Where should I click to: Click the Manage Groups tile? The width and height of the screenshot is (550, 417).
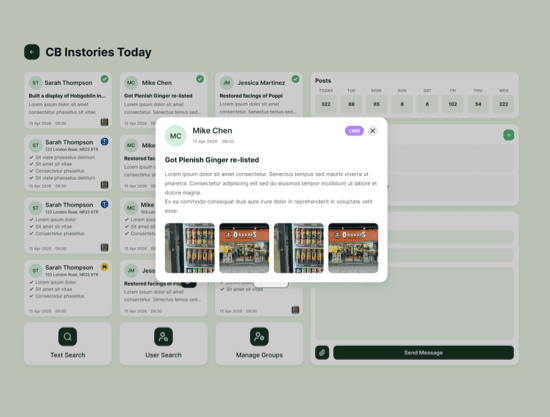click(259, 344)
